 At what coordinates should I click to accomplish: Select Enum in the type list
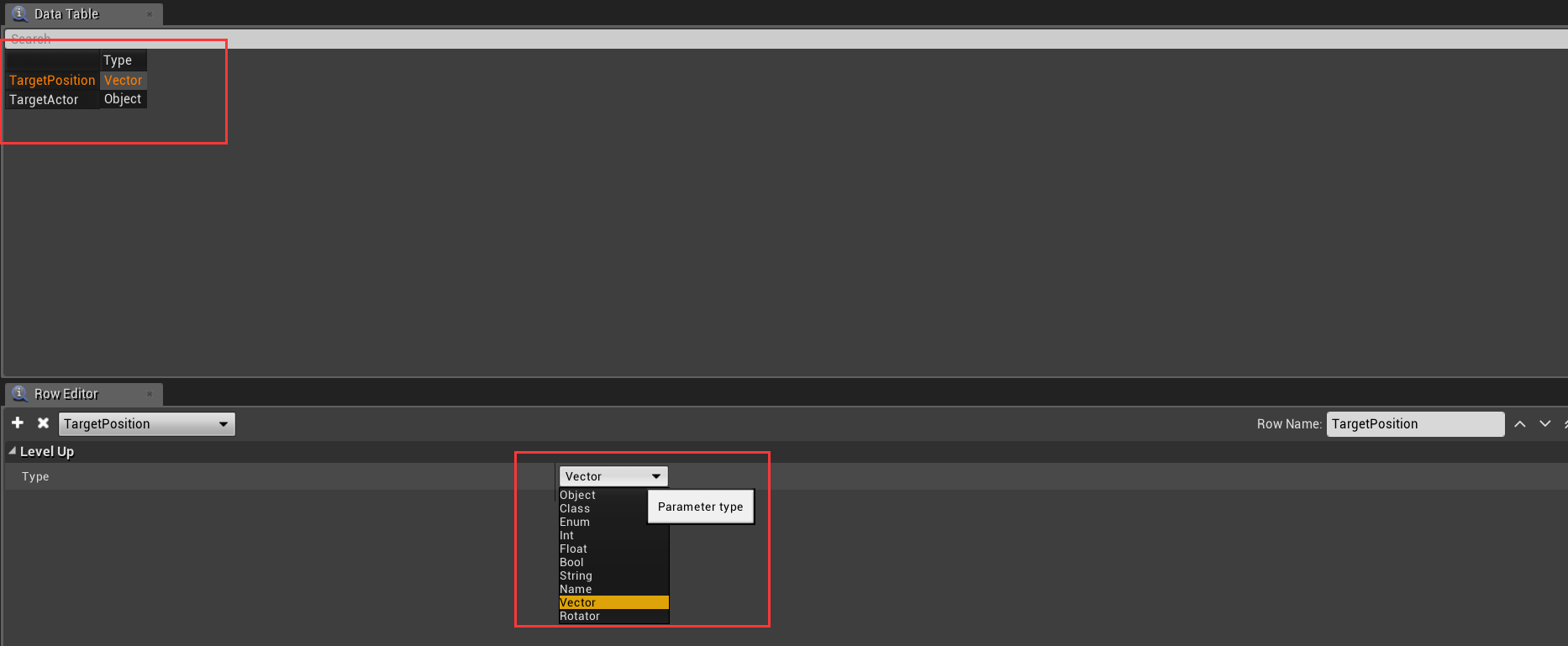click(613, 522)
